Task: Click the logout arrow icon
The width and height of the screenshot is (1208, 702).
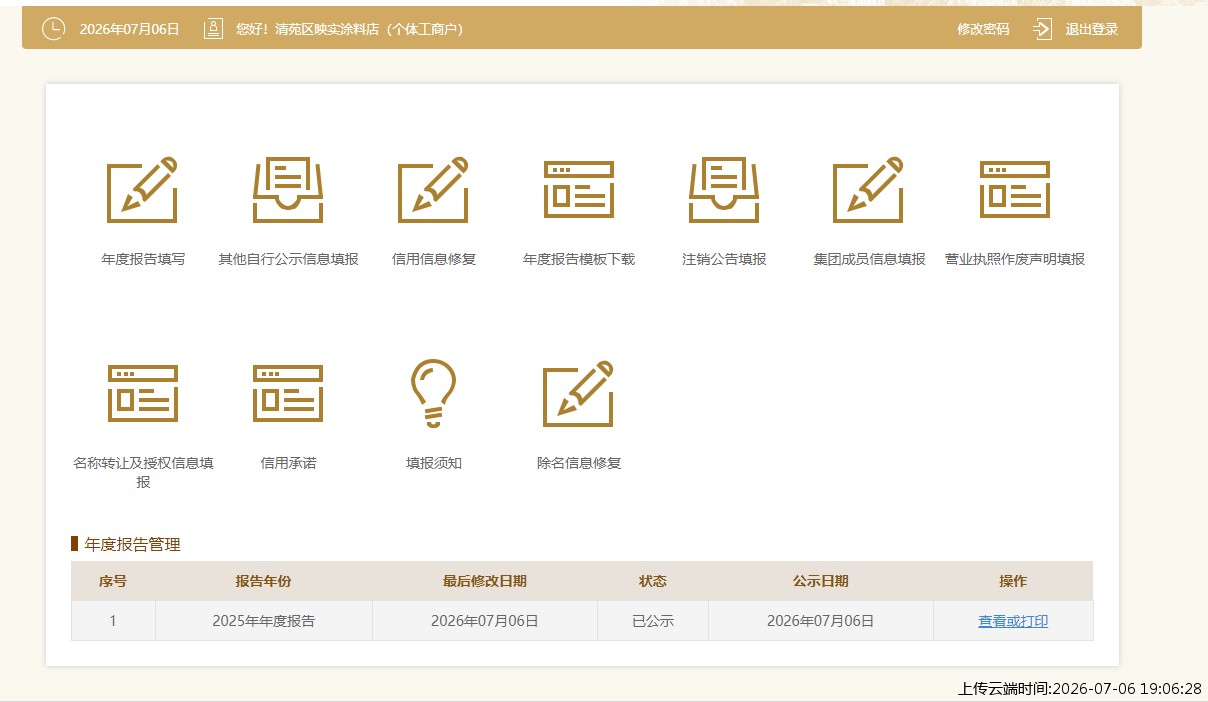Action: [x=1042, y=29]
